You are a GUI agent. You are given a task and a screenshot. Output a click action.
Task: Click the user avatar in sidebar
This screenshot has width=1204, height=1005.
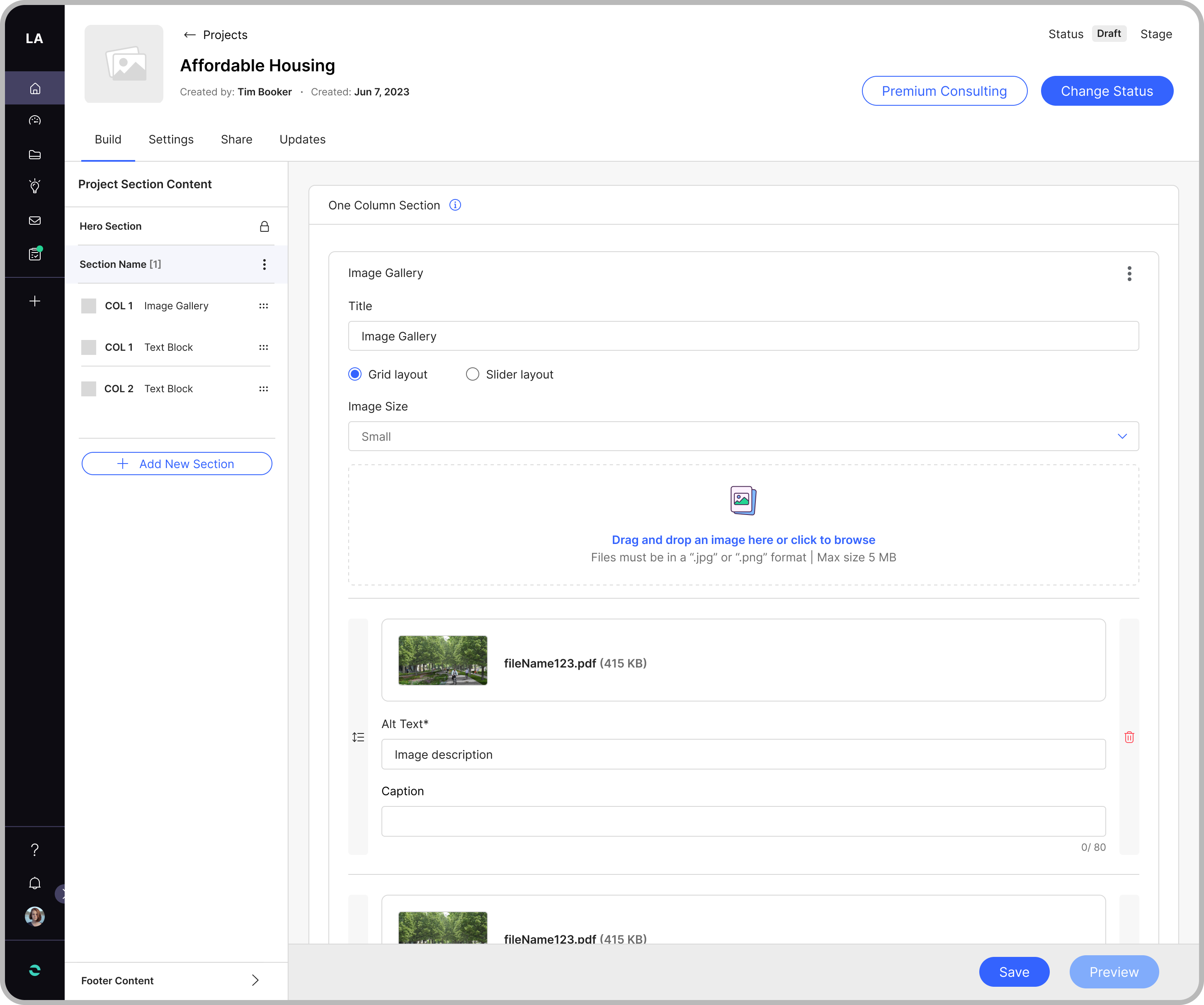click(x=35, y=916)
